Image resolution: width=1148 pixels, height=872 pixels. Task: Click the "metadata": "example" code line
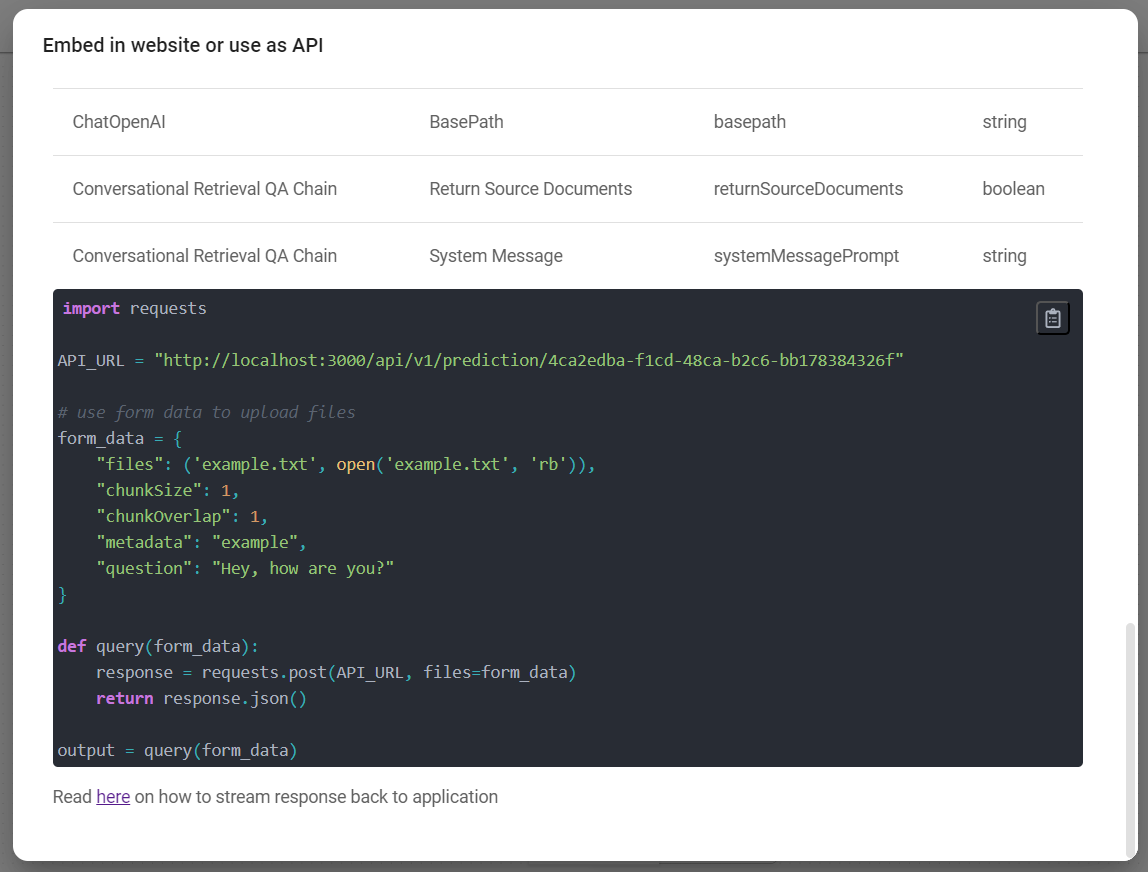201,543
